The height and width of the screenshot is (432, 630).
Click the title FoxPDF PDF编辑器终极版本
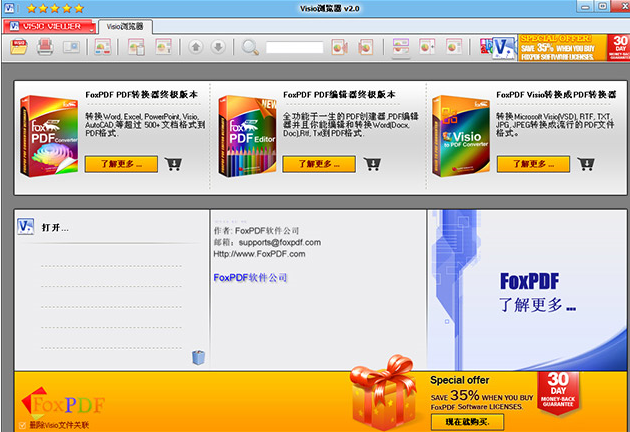click(x=339, y=95)
